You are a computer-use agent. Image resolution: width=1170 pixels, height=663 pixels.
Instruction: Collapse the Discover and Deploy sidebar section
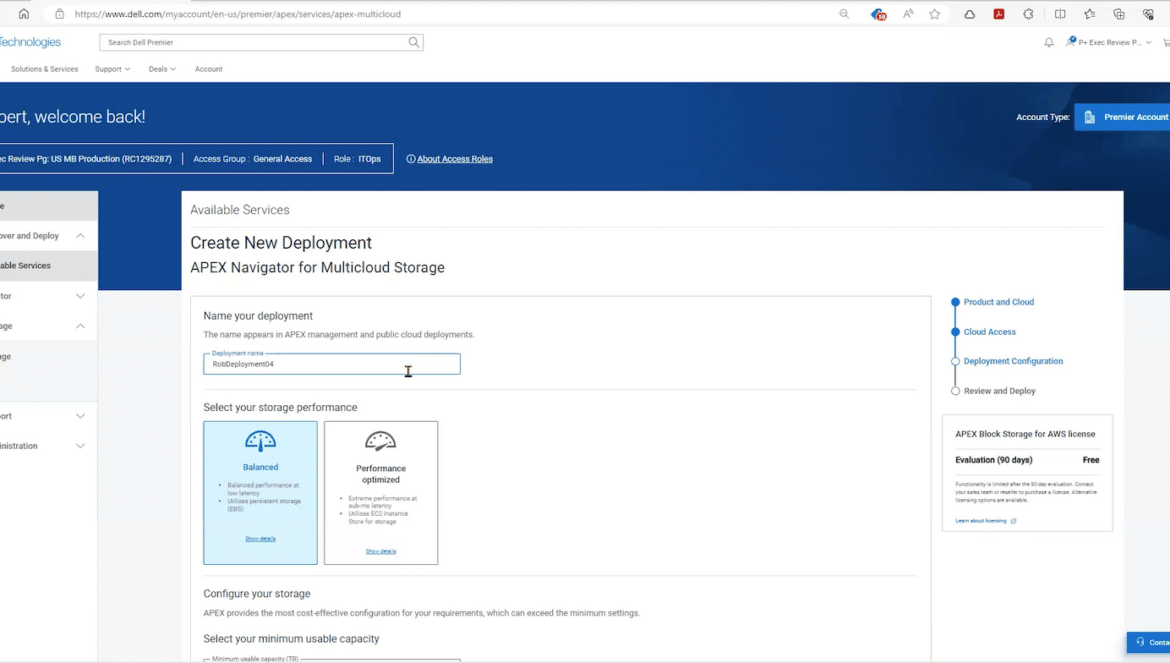pos(80,236)
